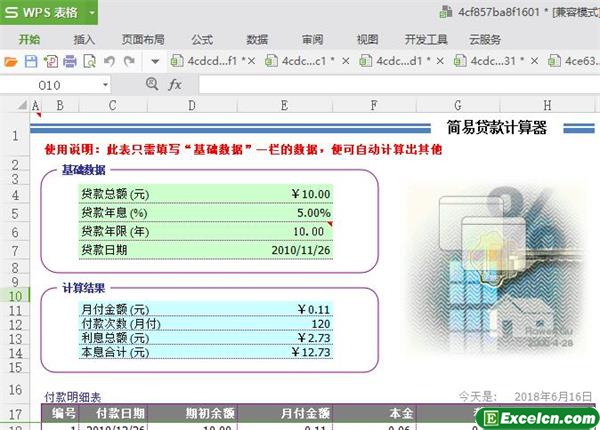This screenshot has height=430, width=600.
Task: Open the 视图 ribbon tab
Action: click(x=367, y=39)
